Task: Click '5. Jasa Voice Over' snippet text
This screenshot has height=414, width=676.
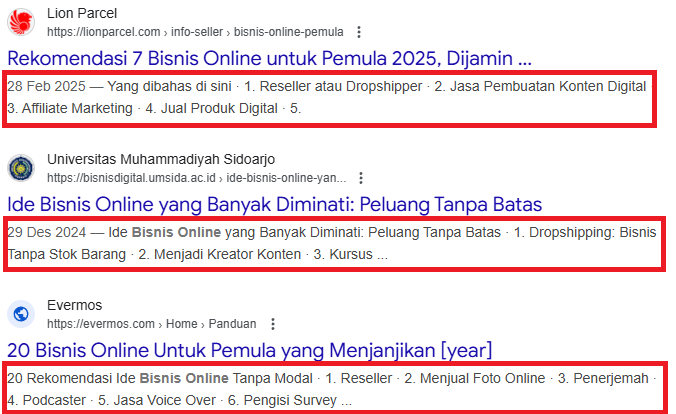Action: tap(157, 400)
